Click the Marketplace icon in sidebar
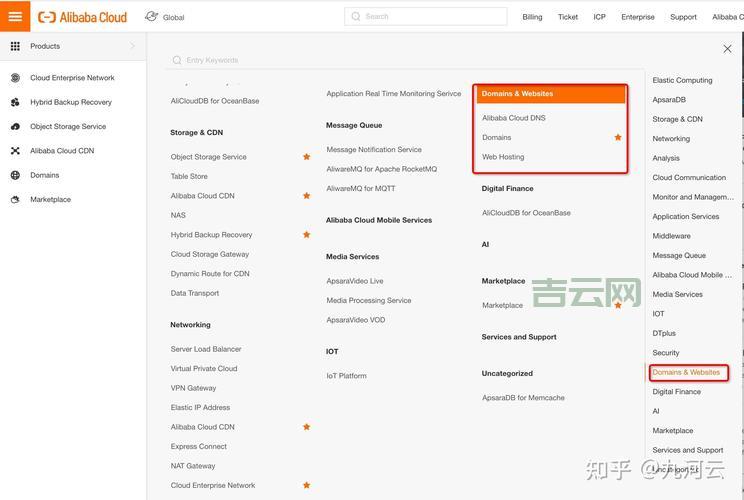The image size is (744, 500). [15, 200]
